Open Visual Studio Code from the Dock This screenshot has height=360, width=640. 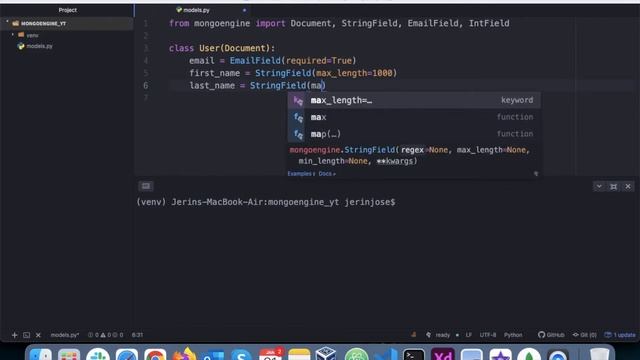[x=385, y=354]
